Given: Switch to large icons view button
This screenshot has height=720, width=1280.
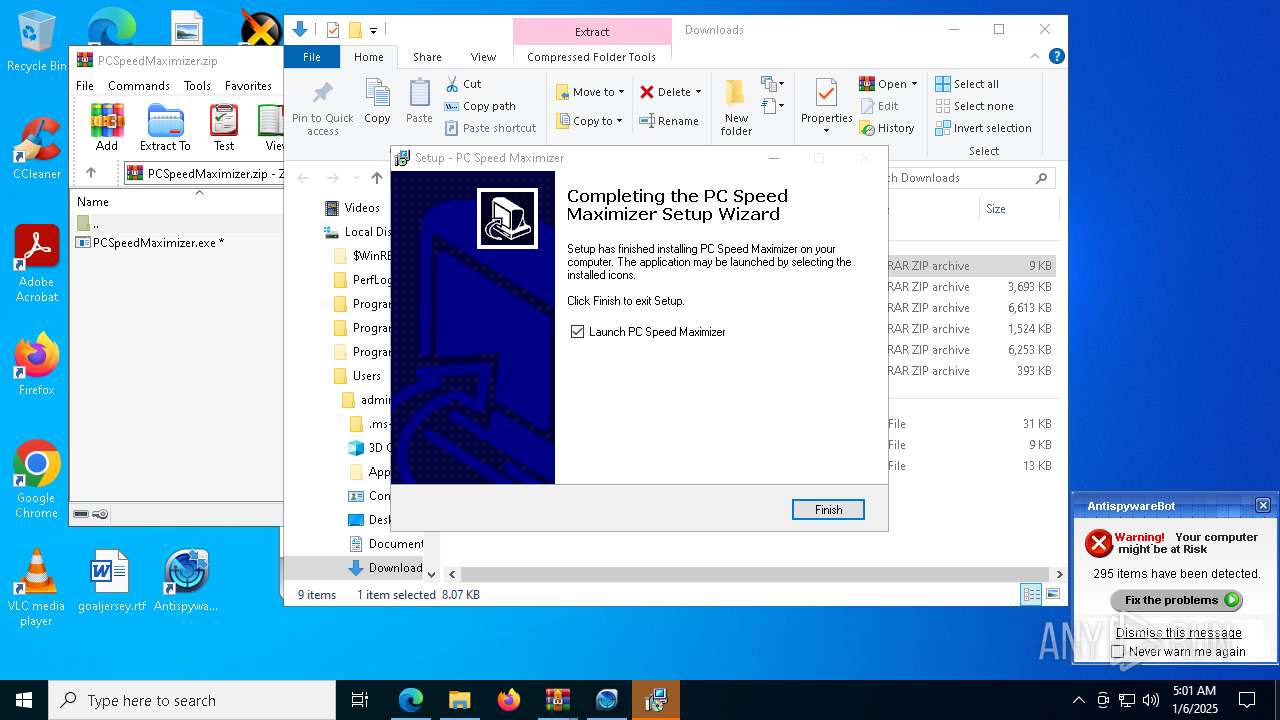Looking at the screenshot, I should click(1052, 595).
